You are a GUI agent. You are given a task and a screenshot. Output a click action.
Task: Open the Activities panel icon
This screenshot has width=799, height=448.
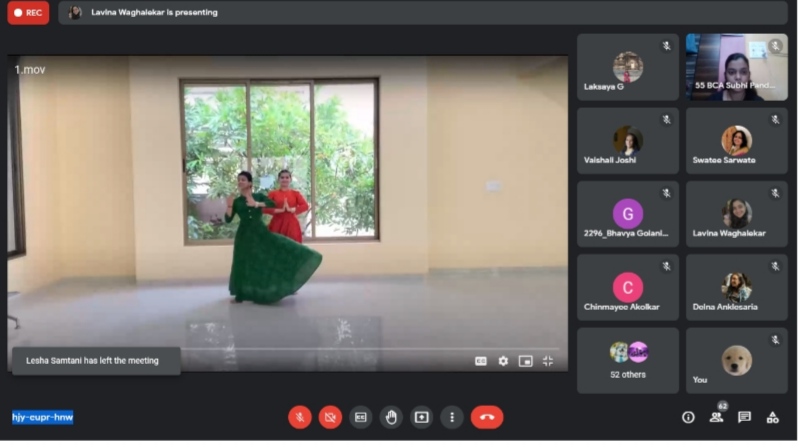772,417
